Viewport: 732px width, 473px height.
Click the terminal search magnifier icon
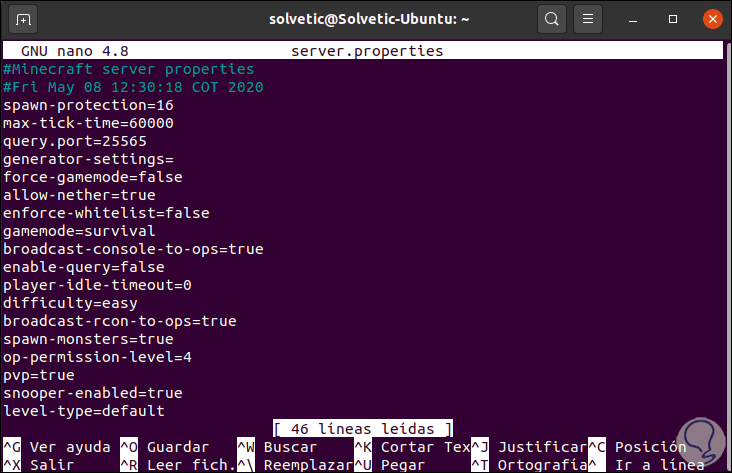click(552, 19)
